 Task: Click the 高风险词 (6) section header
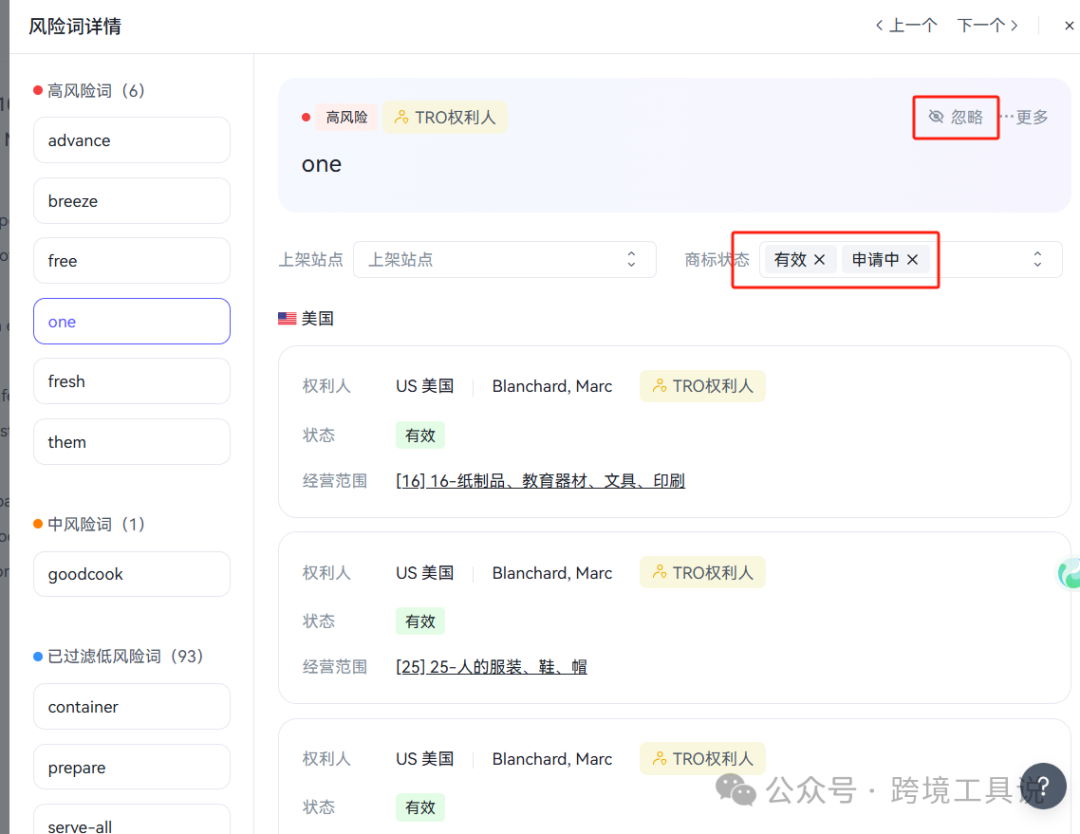(89, 91)
